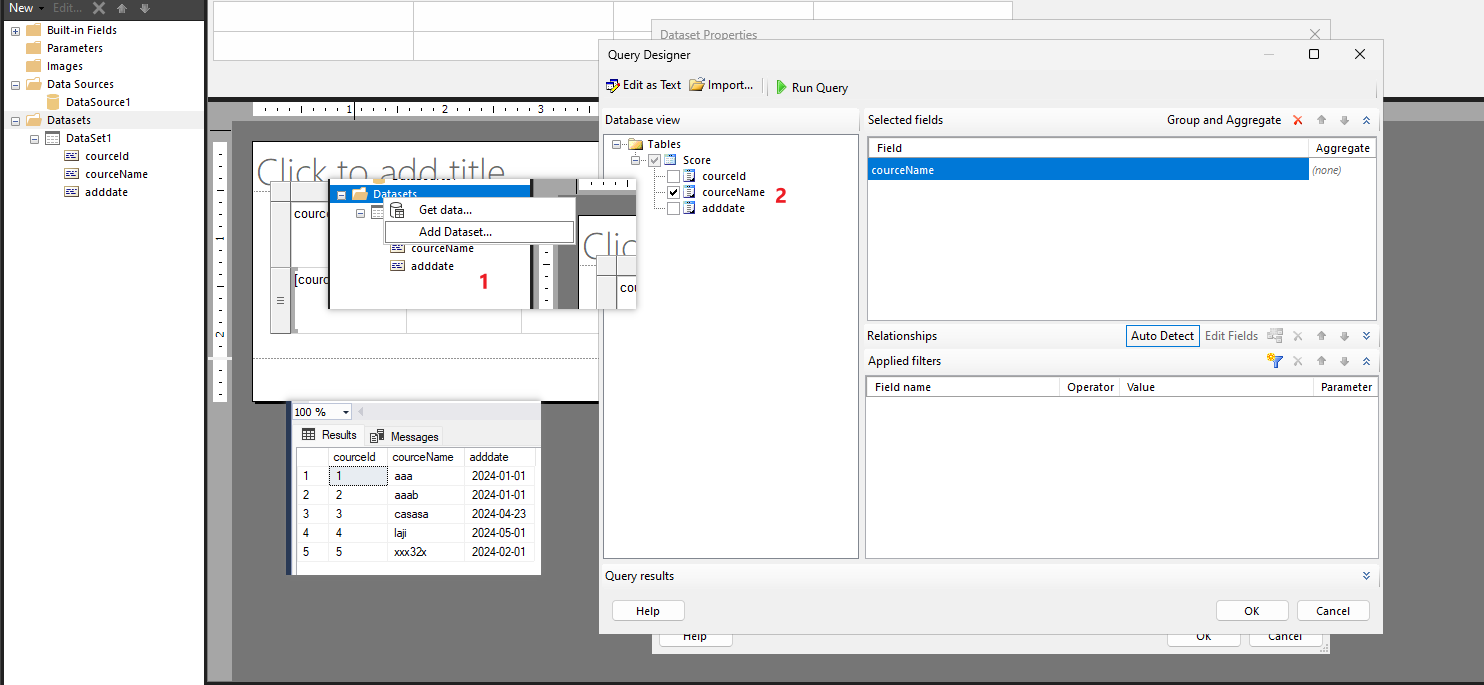Click the DataSet1 table icon in Report Data

click(x=53, y=138)
